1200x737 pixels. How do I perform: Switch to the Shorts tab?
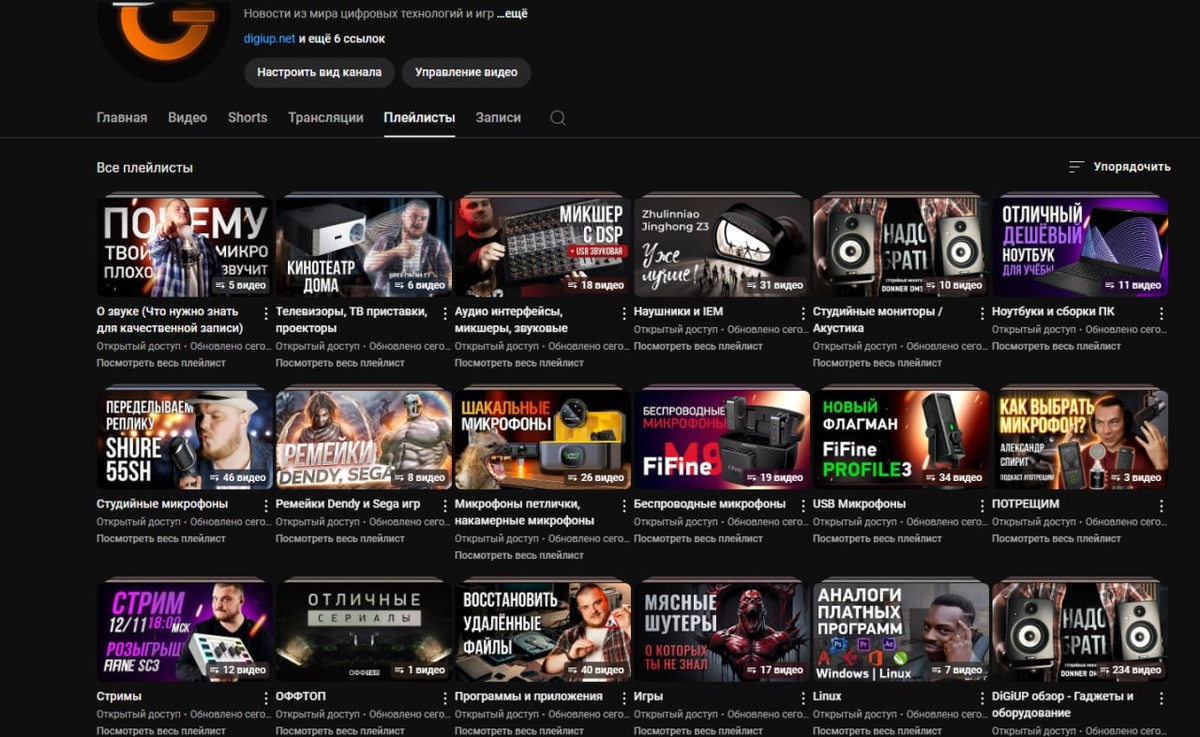(x=247, y=117)
